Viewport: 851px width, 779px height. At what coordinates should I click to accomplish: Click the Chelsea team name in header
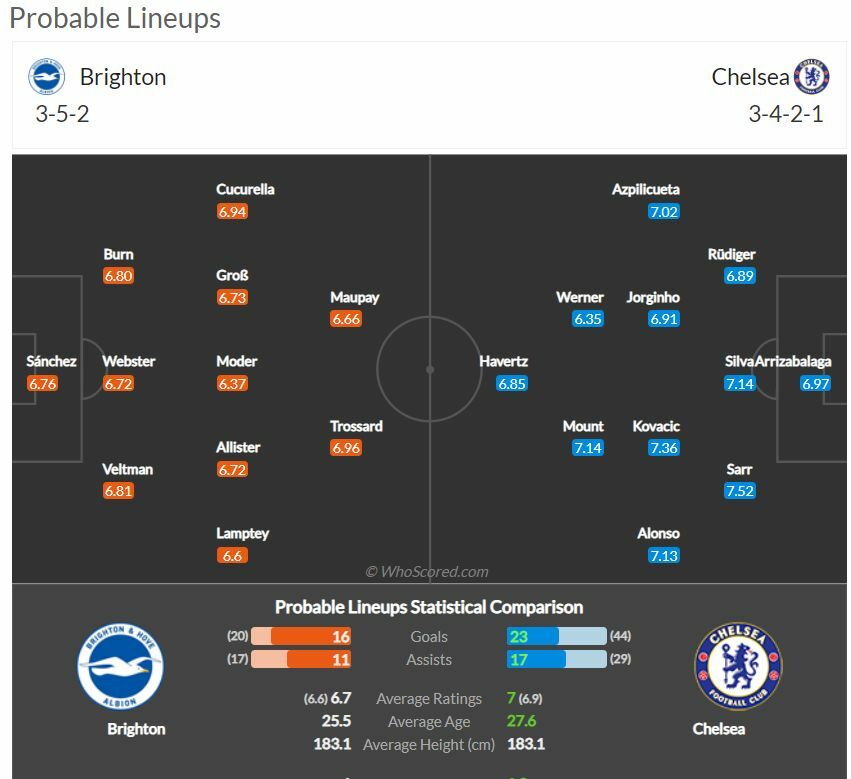(750, 77)
